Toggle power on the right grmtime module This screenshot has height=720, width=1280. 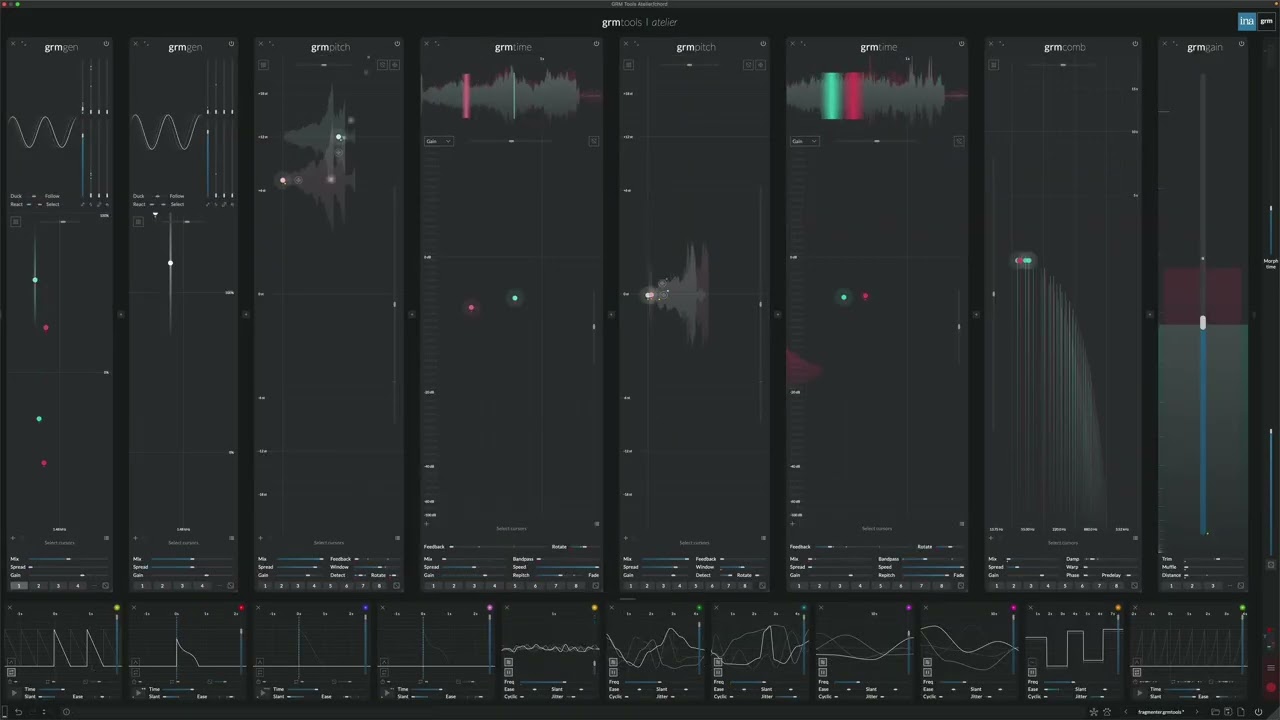(962, 44)
